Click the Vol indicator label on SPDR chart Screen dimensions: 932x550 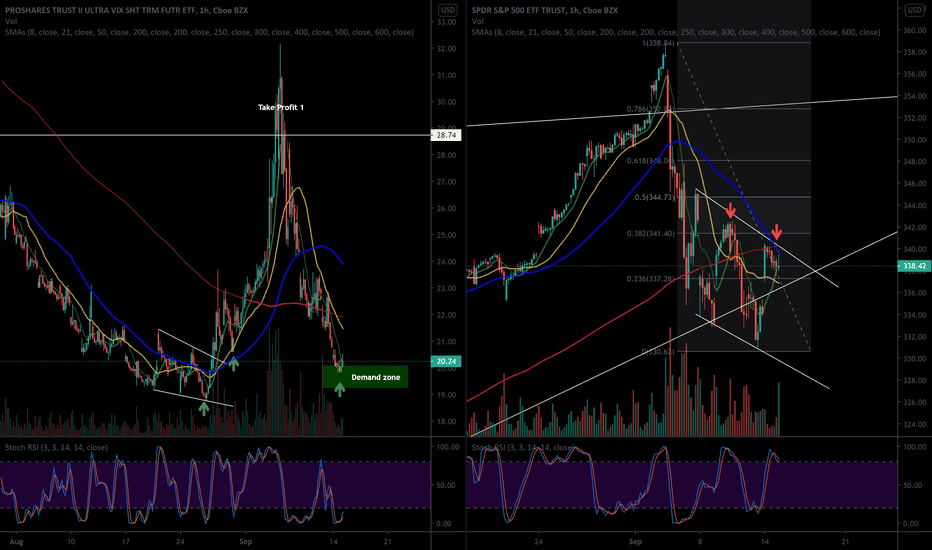click(477, 21)
